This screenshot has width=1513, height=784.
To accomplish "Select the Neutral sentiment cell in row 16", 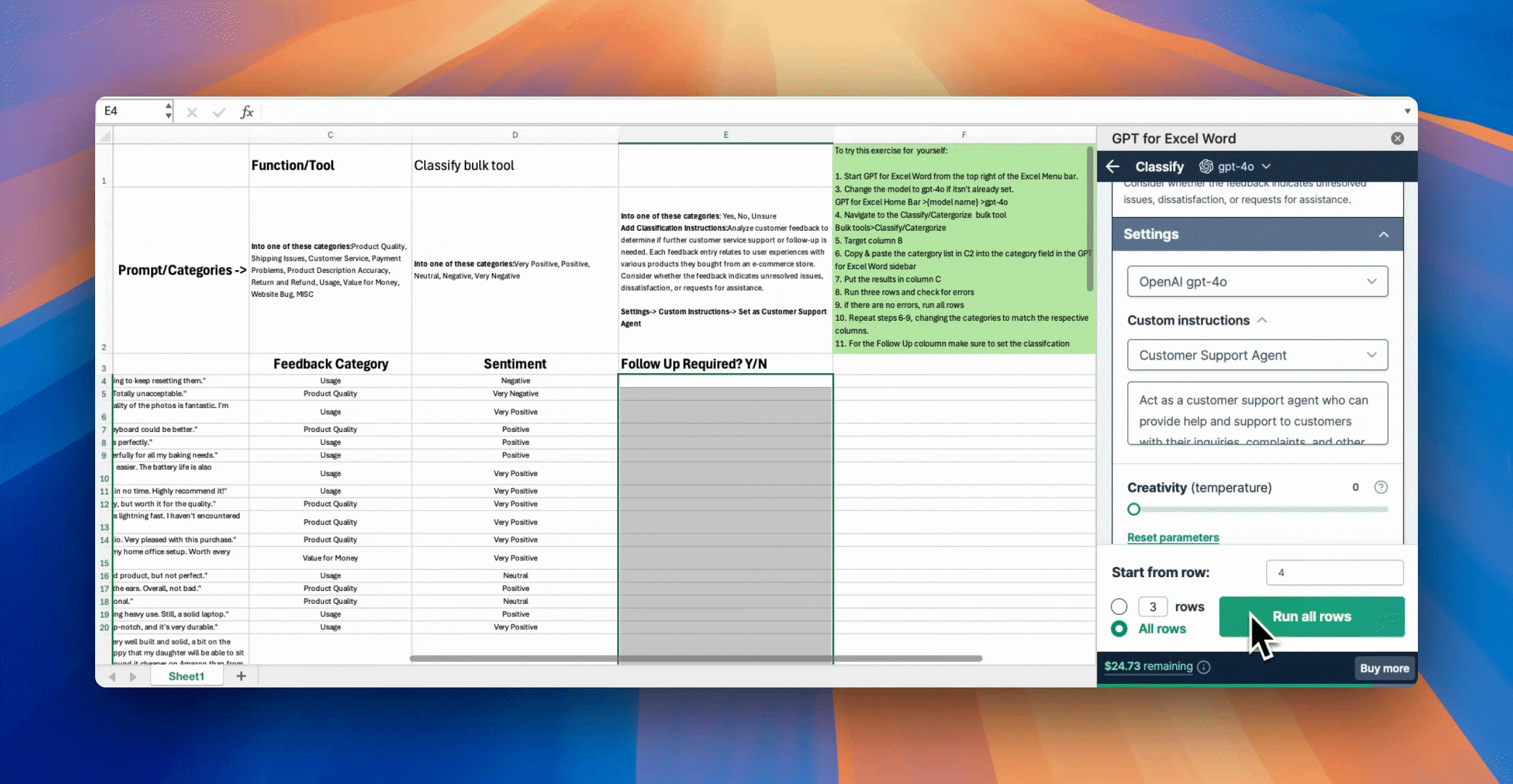I will click(x=515, y=576).
